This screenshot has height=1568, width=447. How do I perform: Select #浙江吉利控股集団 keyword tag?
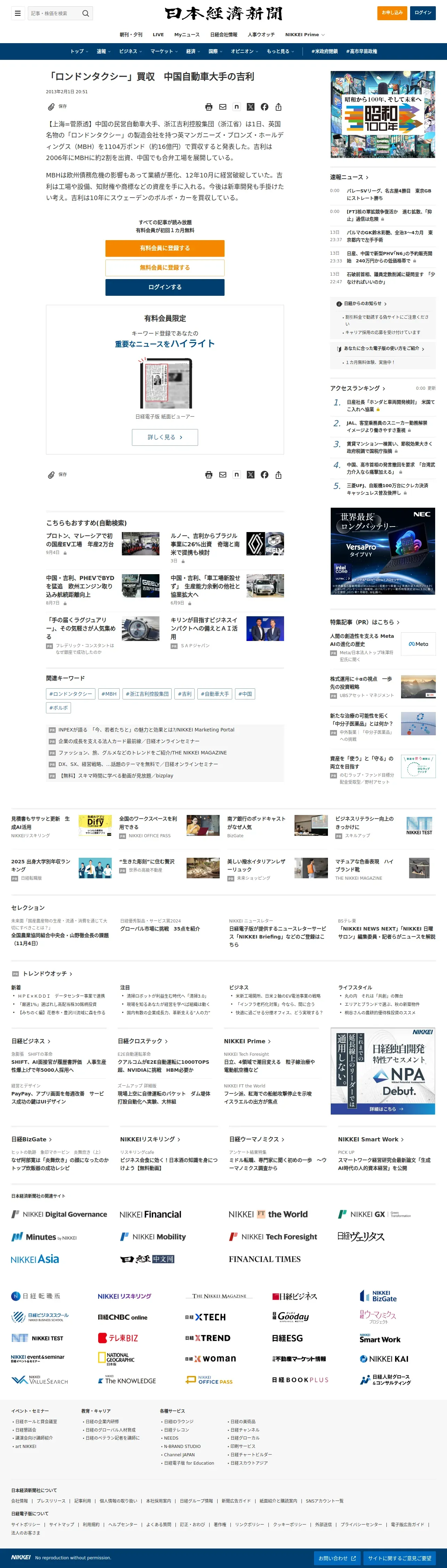tap(147, 694)
